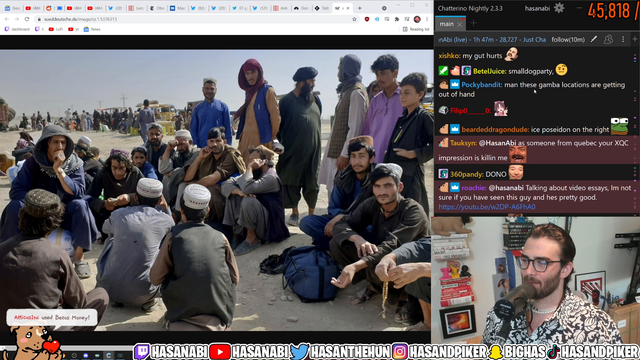
Task: Add a new Chatterino tab with plus
Action: point(473,23)
